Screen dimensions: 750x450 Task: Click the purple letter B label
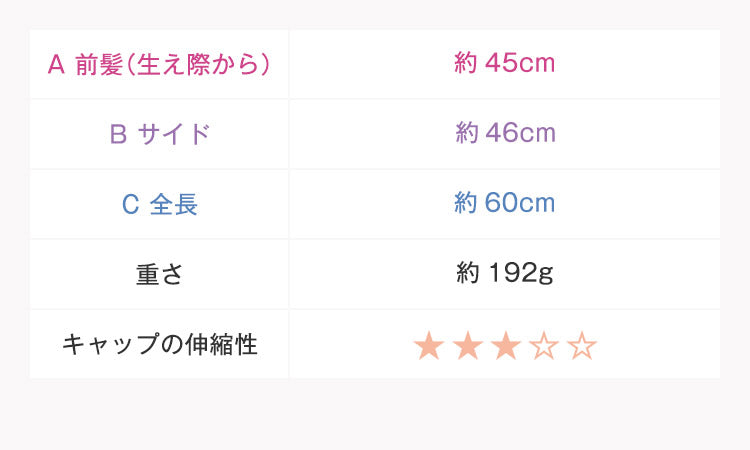pyautogui.click(x=118, y=134)
